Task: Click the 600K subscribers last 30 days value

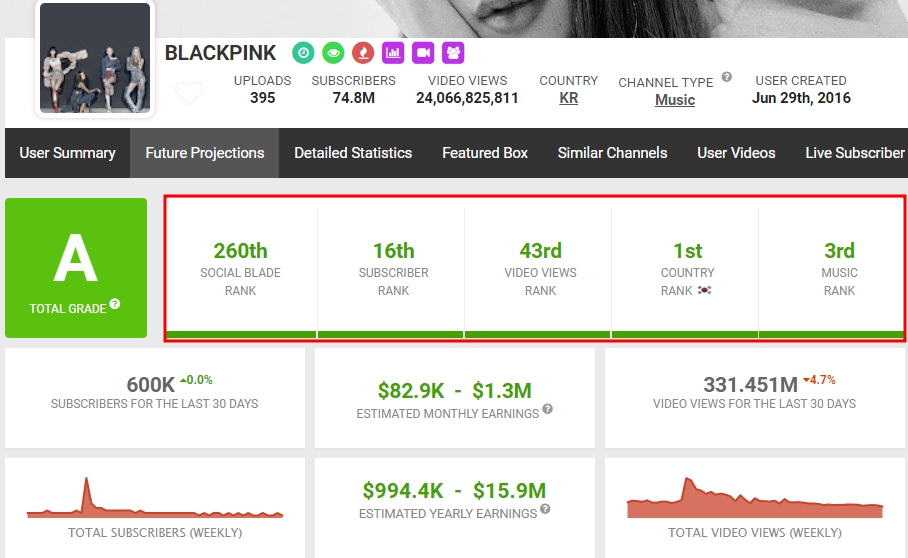Action: click(x=151, y=384)
